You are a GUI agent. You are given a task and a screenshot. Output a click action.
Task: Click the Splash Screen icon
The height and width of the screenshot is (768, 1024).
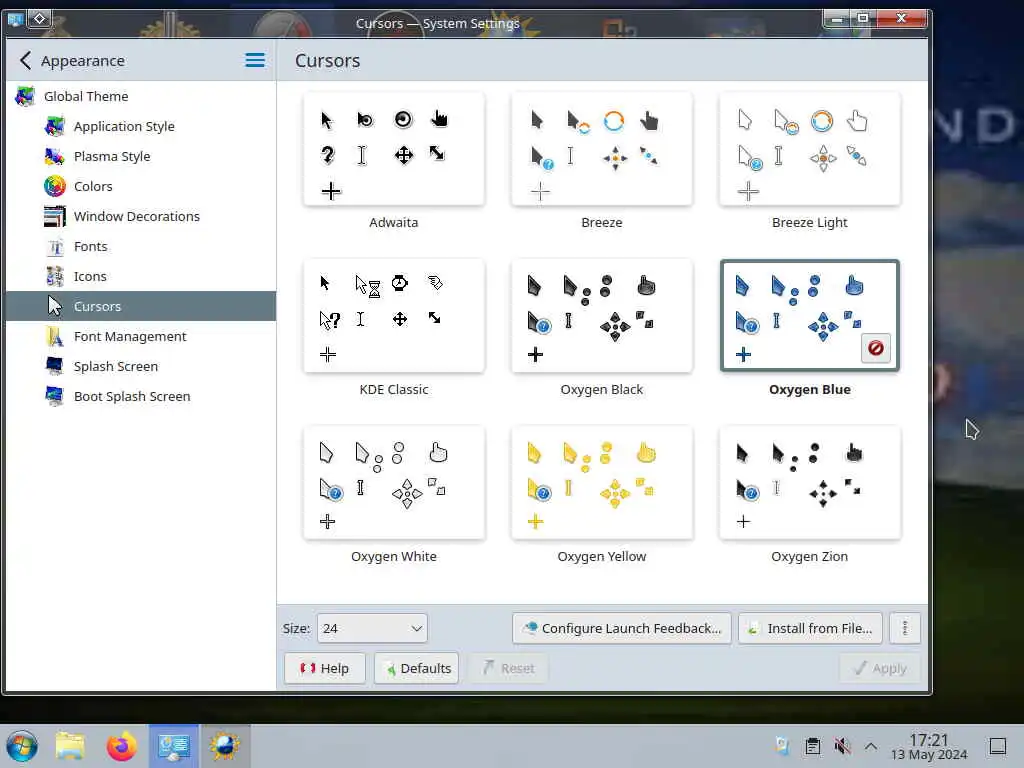click(x=55, y=366)
